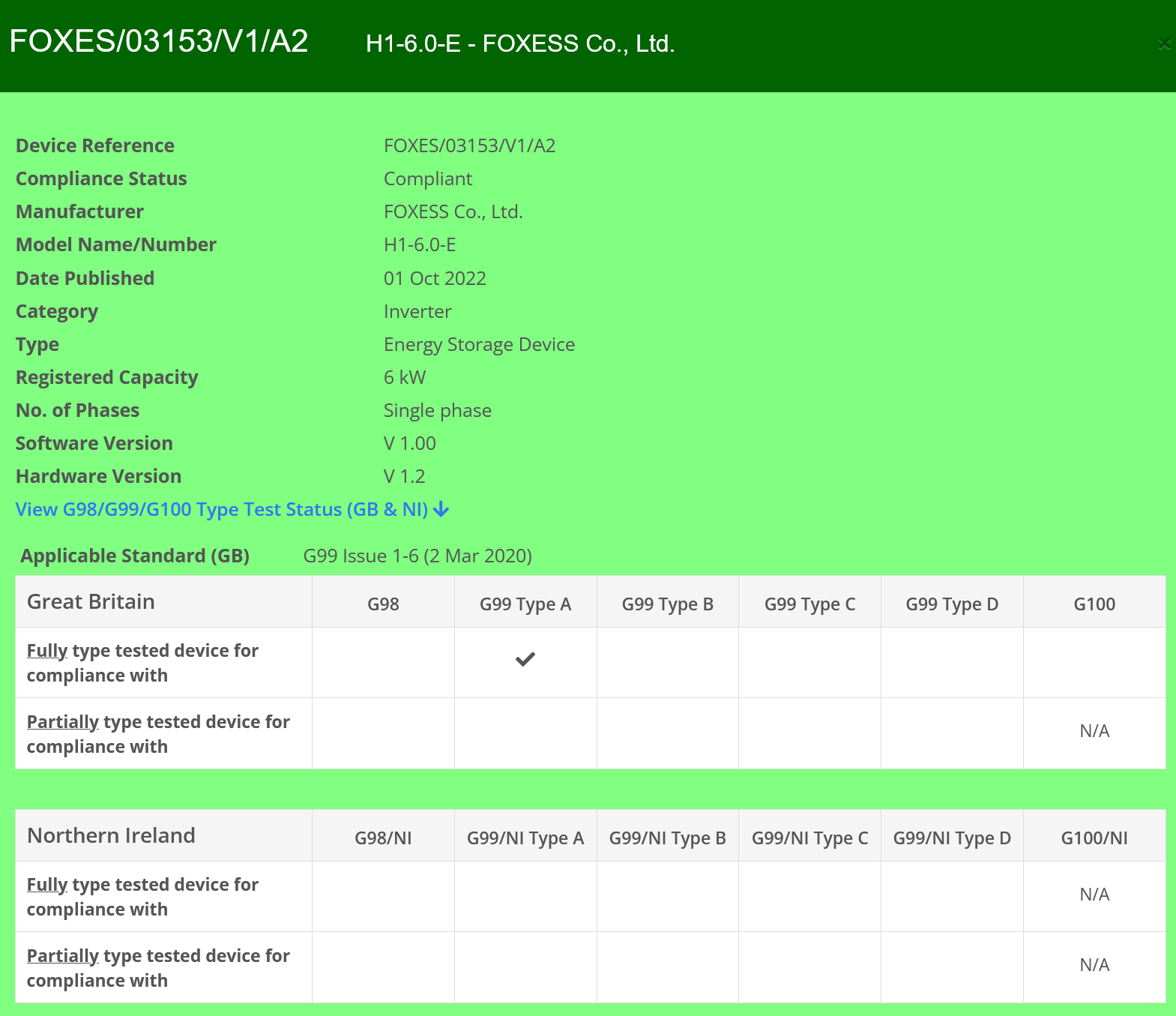Select the G98/NI column header
The width and height of the screenshot is (1176, 1016).
click(x=383, y=838)
